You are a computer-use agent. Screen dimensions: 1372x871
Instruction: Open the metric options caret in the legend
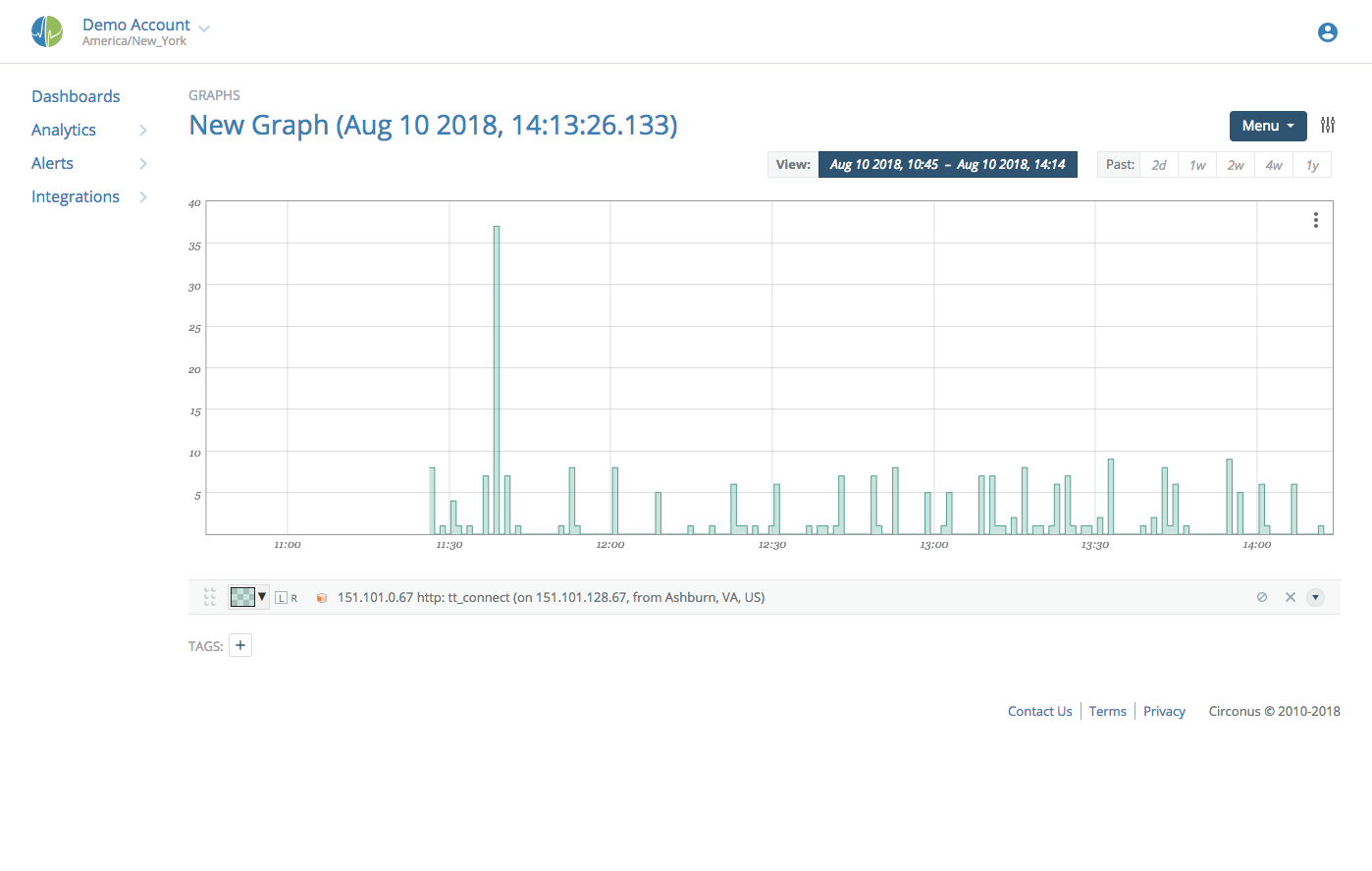1315,596
